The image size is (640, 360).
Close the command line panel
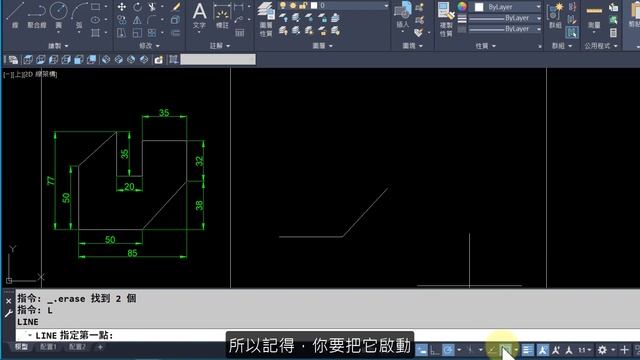pos(9,301)
